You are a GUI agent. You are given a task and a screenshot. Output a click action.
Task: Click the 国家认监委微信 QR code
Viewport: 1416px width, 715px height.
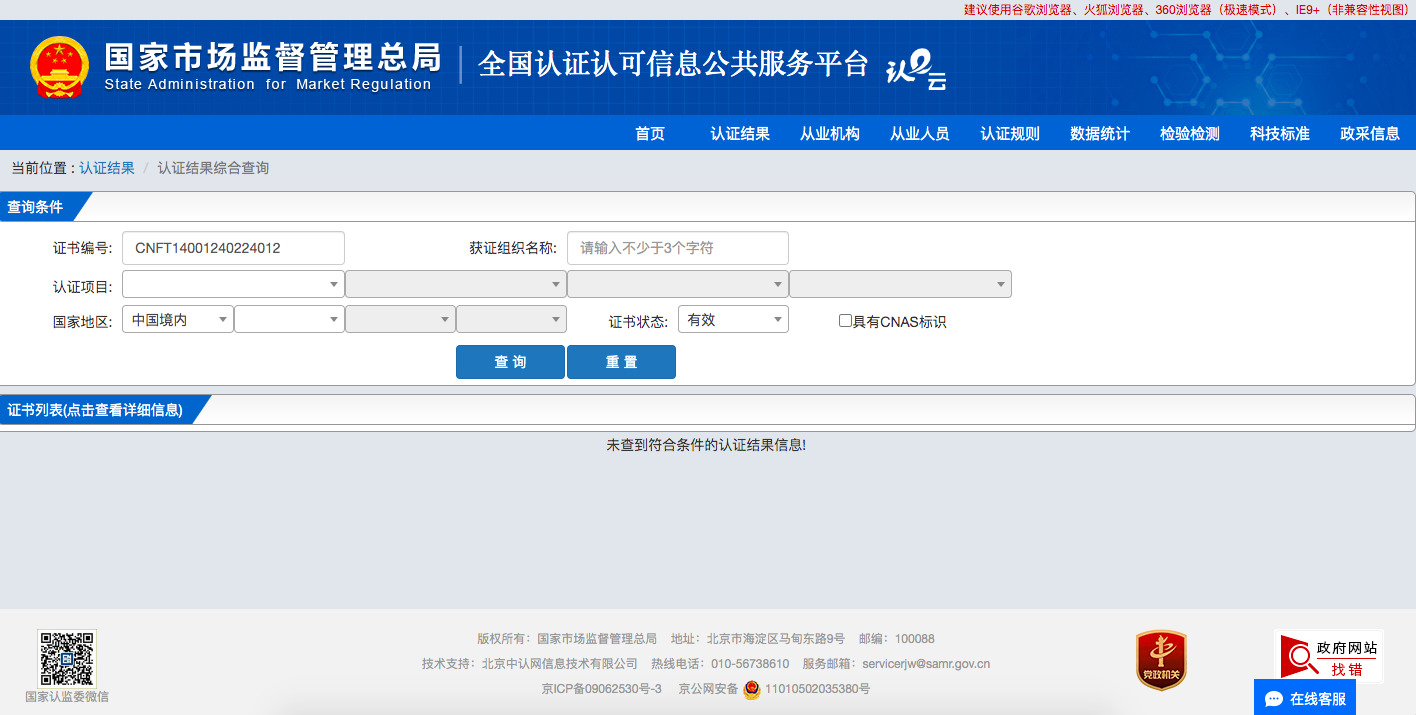[x=67, y=658]
